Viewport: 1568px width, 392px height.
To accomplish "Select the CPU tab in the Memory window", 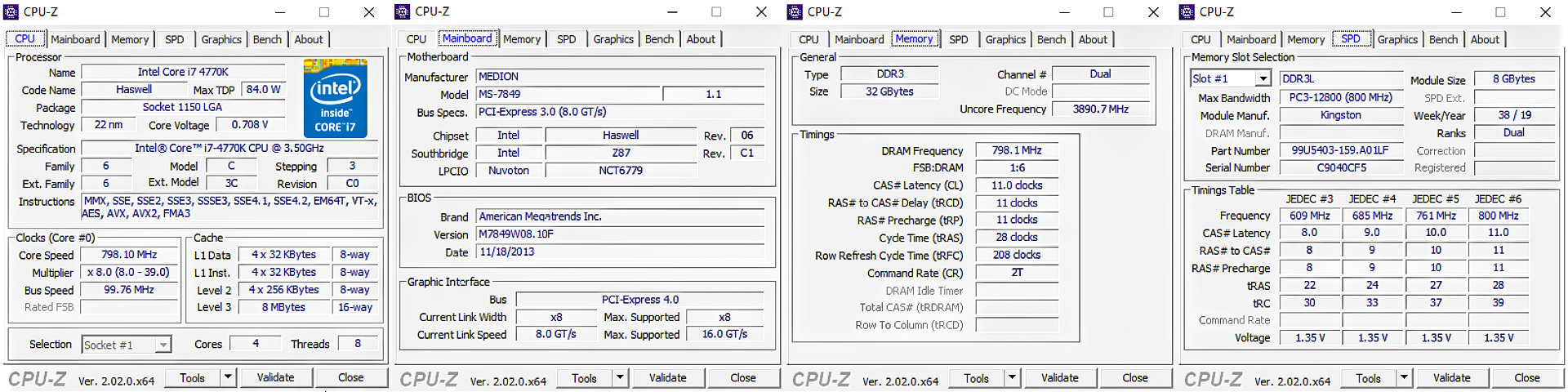I will tap(808, 39).
